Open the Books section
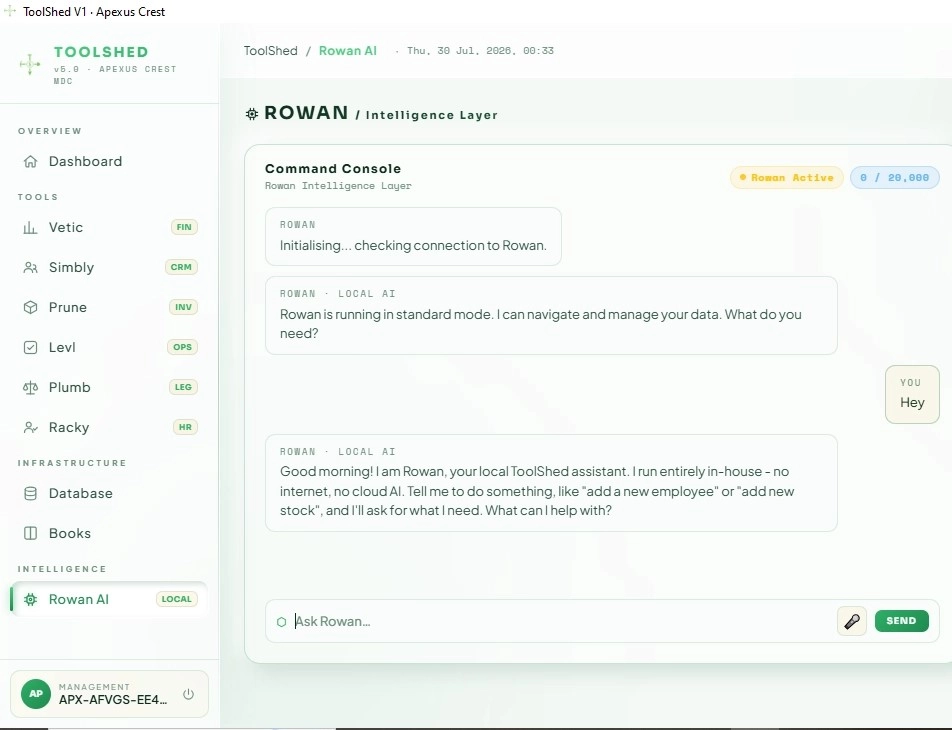The width and height of the screenshot is (952, 730). tap(109, 533)
